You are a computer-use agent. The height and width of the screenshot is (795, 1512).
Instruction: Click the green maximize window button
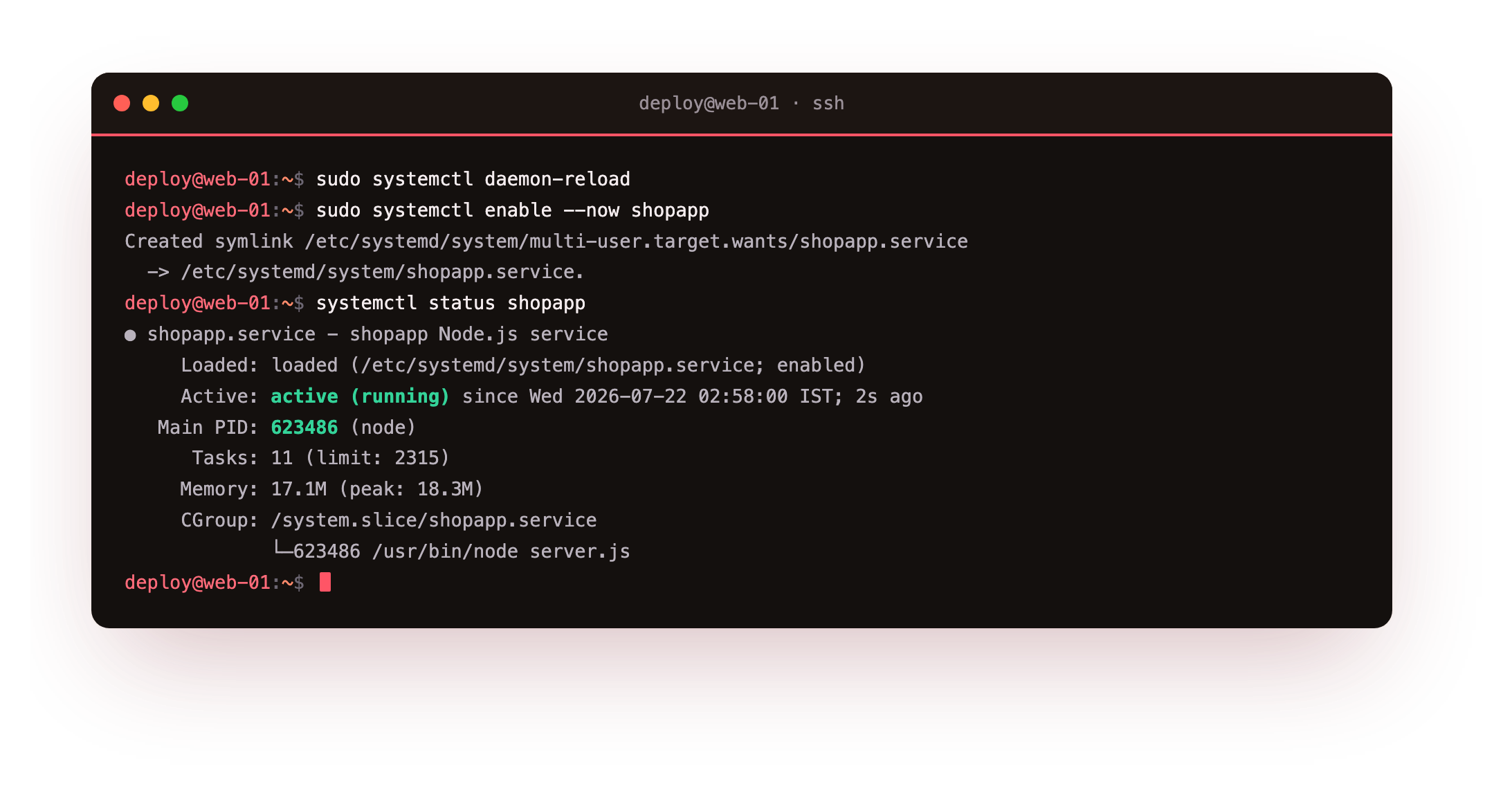tap(180, 103)
